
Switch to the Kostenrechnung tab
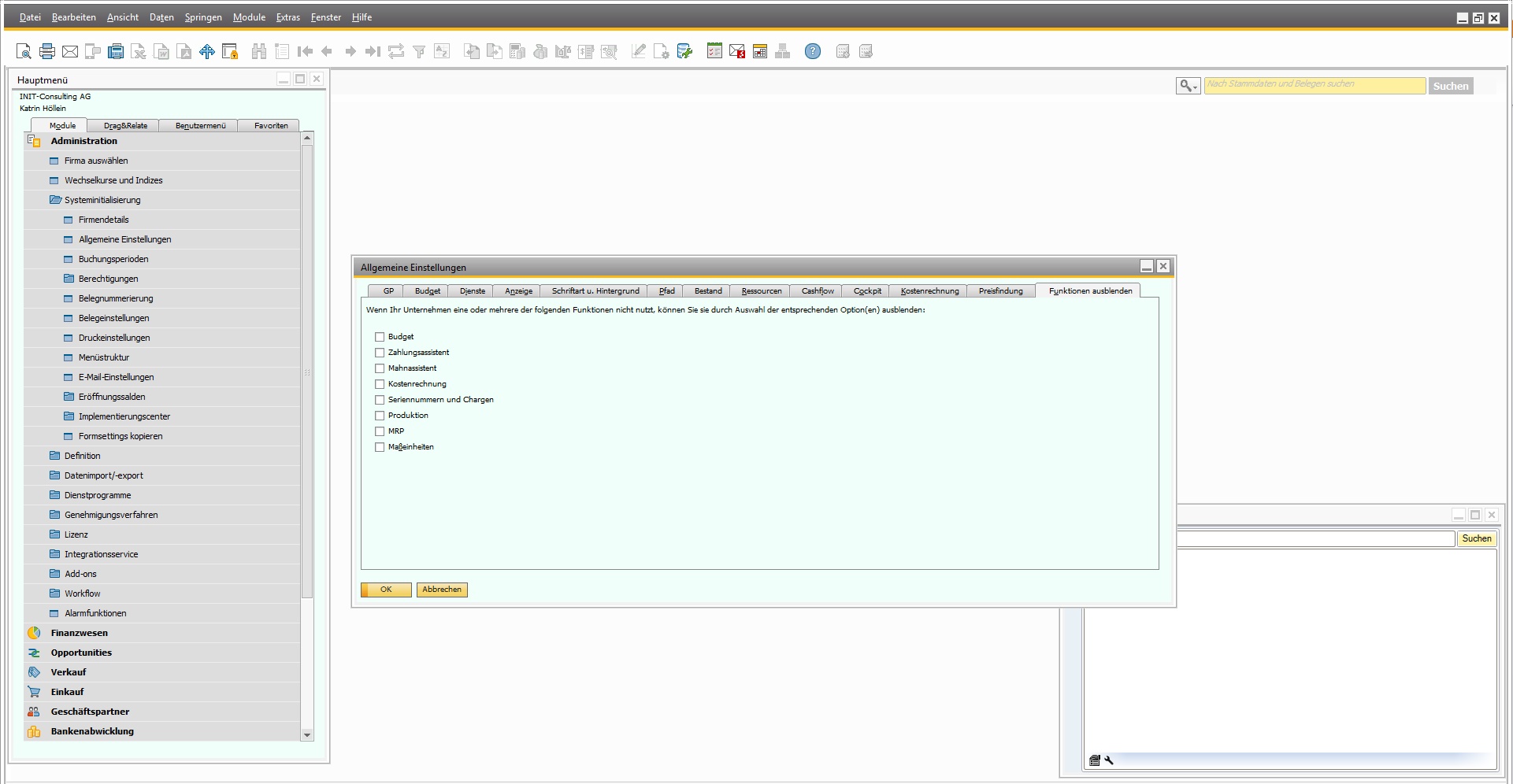pyautogui.click(x=929, y=291)
